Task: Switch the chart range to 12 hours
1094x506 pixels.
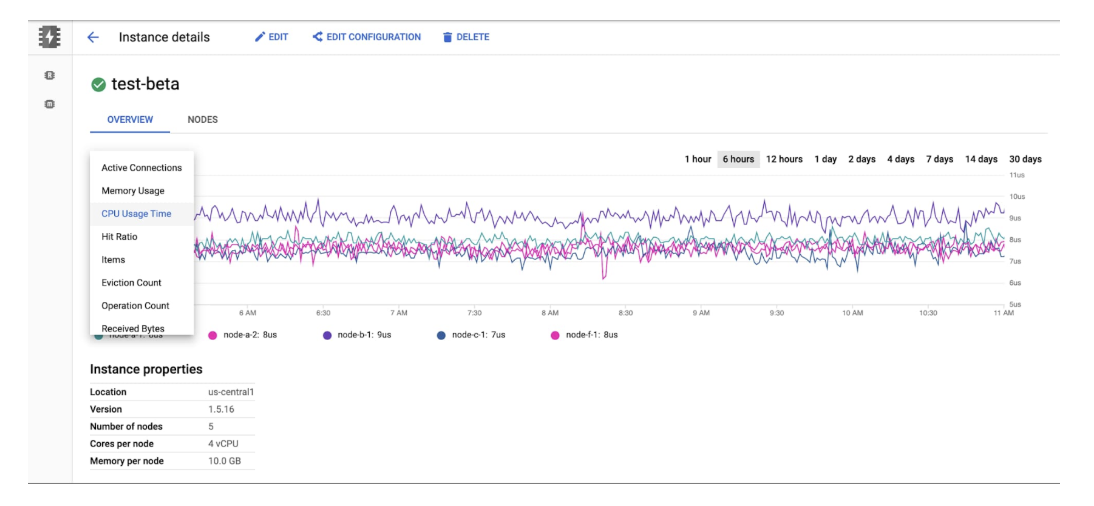Action: [x=784, y=159]
